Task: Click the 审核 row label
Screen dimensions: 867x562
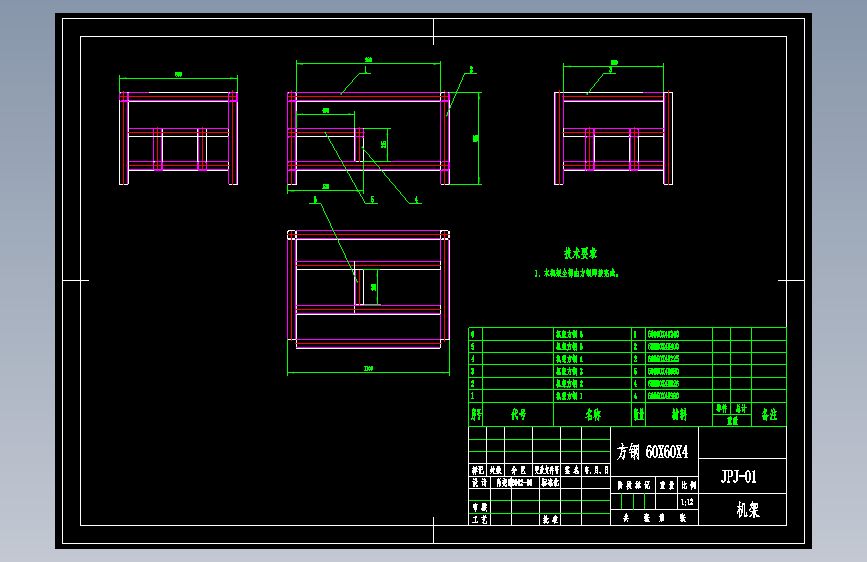Action: [x=479, y=507]
